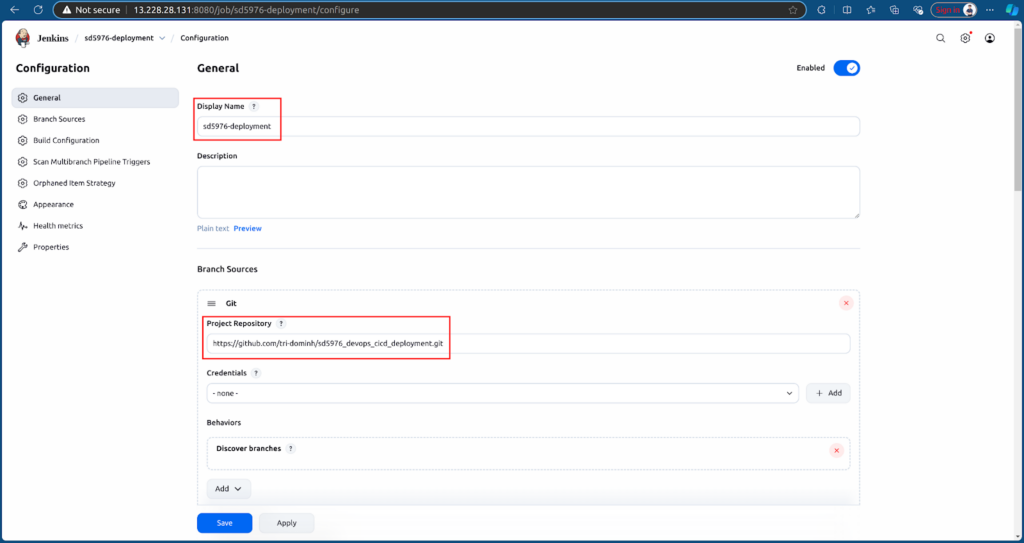
Task: Click the user account icon
Action: coord(989,38)
